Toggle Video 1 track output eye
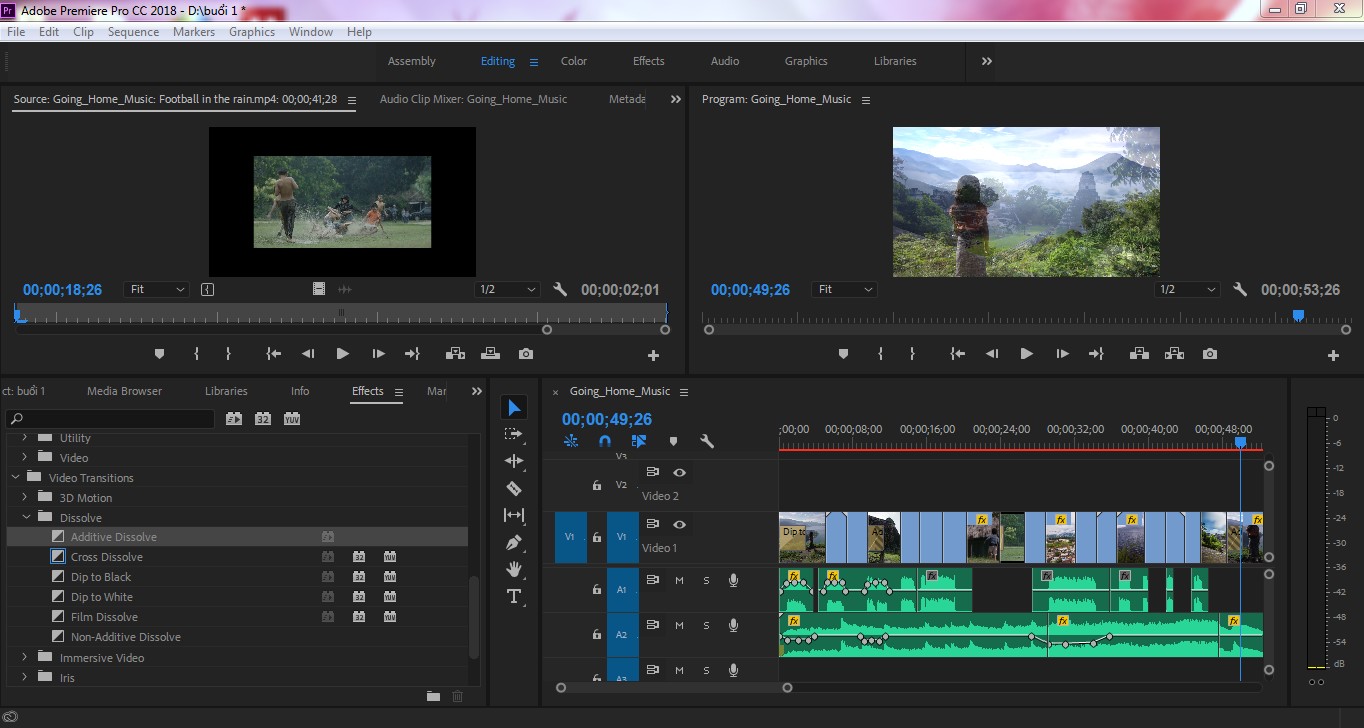The width and height of the screenshot is (1364, 728). [x=680, y=524]
